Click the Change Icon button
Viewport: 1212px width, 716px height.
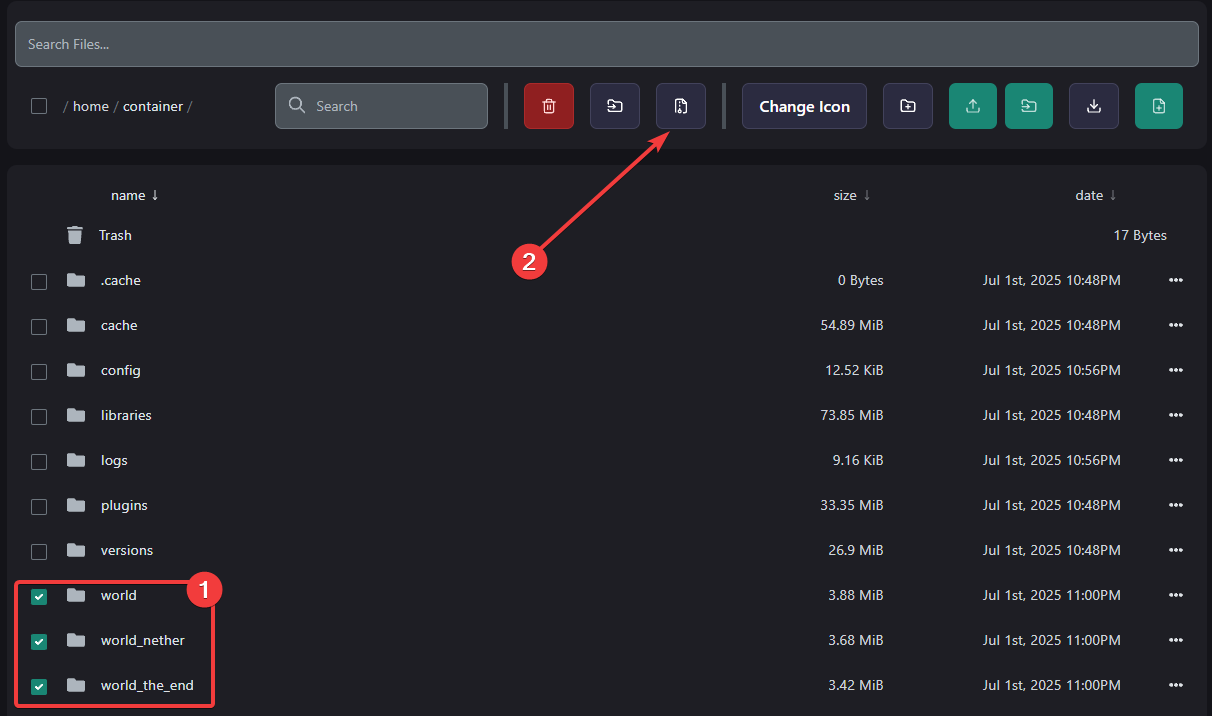pyautogui.click(x=805, y=106)
